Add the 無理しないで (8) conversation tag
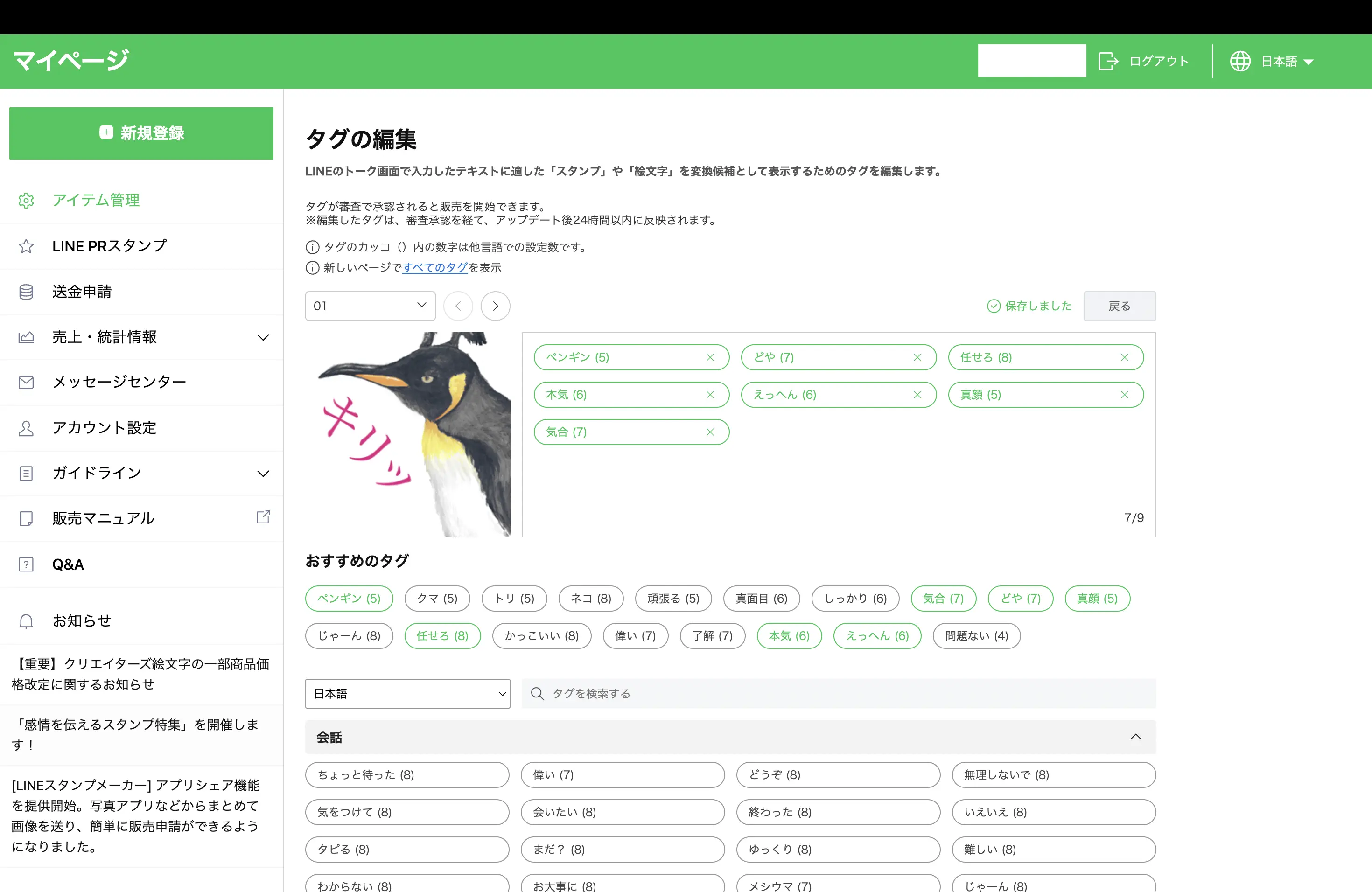 pos(1054,774)
